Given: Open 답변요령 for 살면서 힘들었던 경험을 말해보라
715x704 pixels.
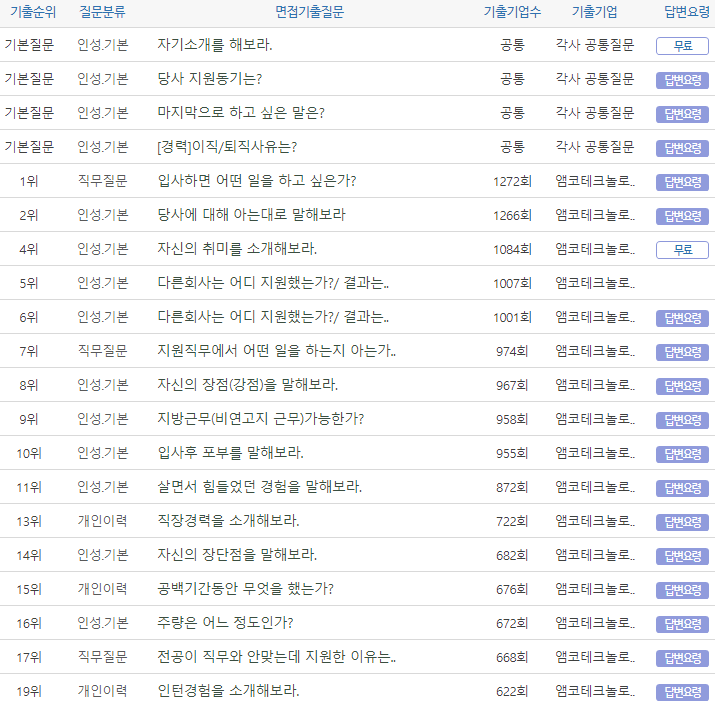Looking at the screenshot, I should (682, 488).
